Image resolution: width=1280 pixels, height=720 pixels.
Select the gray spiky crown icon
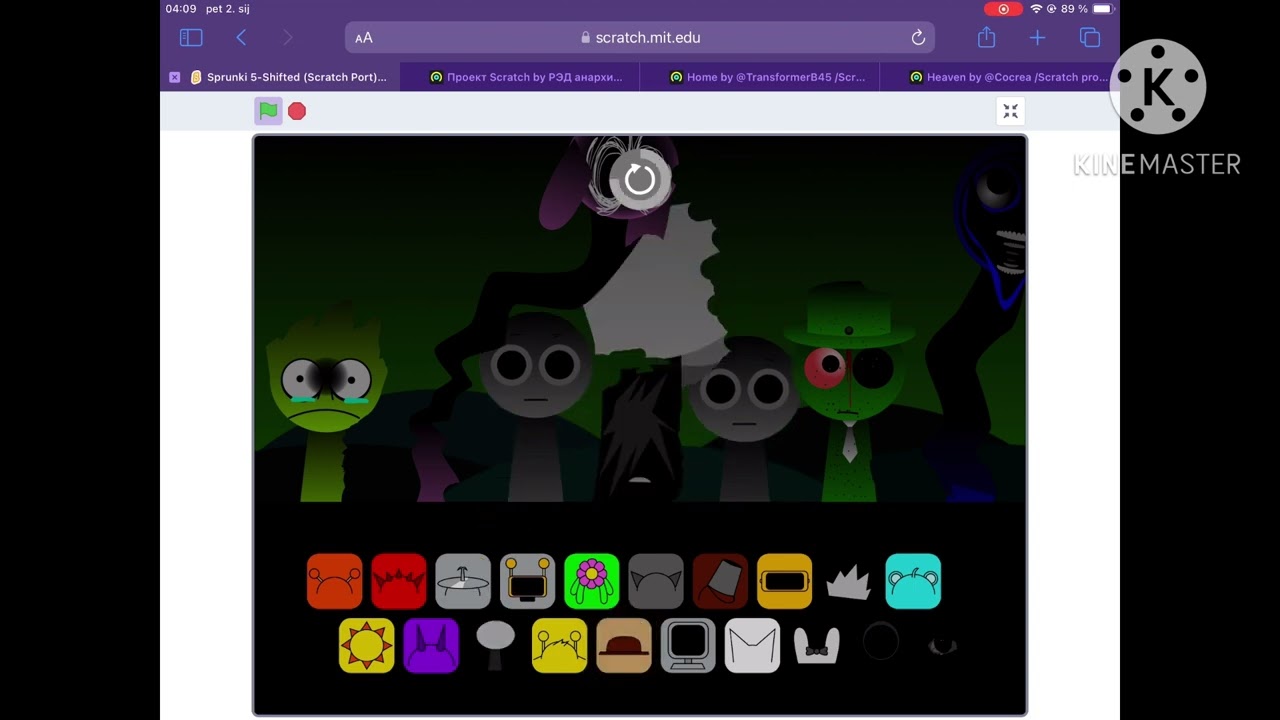coord(848,583)
